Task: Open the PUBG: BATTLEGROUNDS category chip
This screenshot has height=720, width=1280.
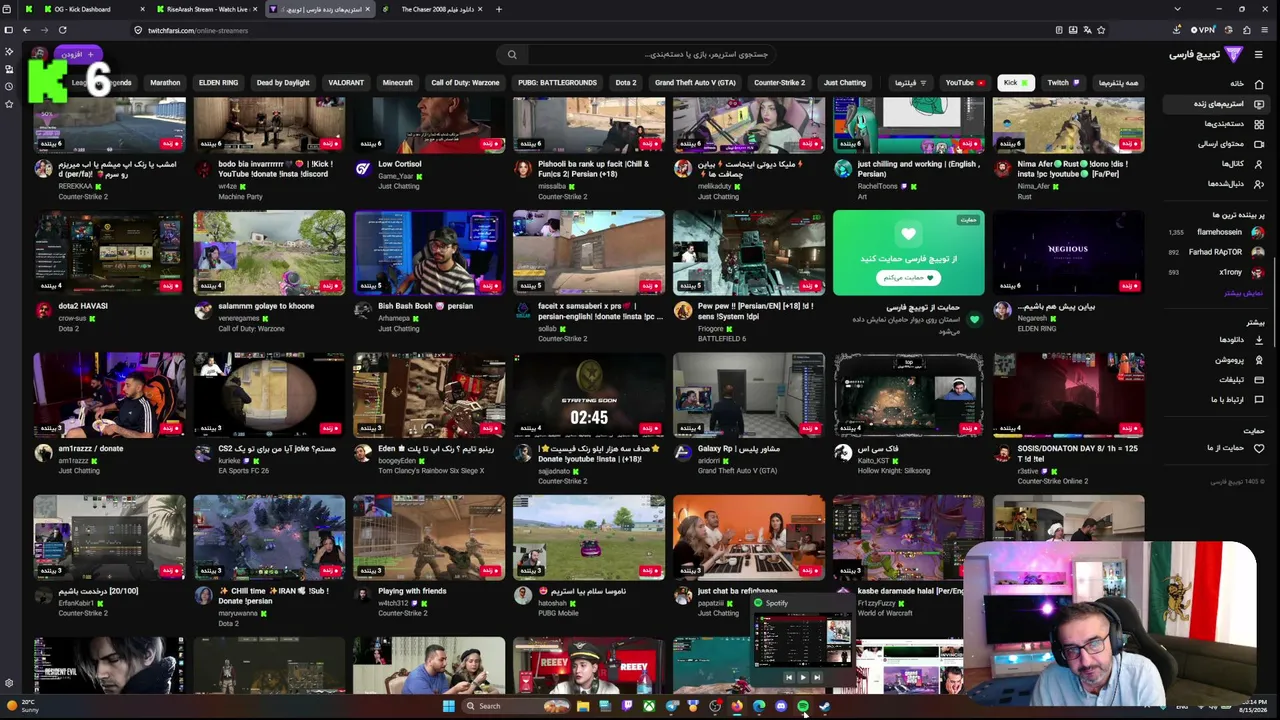Action: coord(557,83)
